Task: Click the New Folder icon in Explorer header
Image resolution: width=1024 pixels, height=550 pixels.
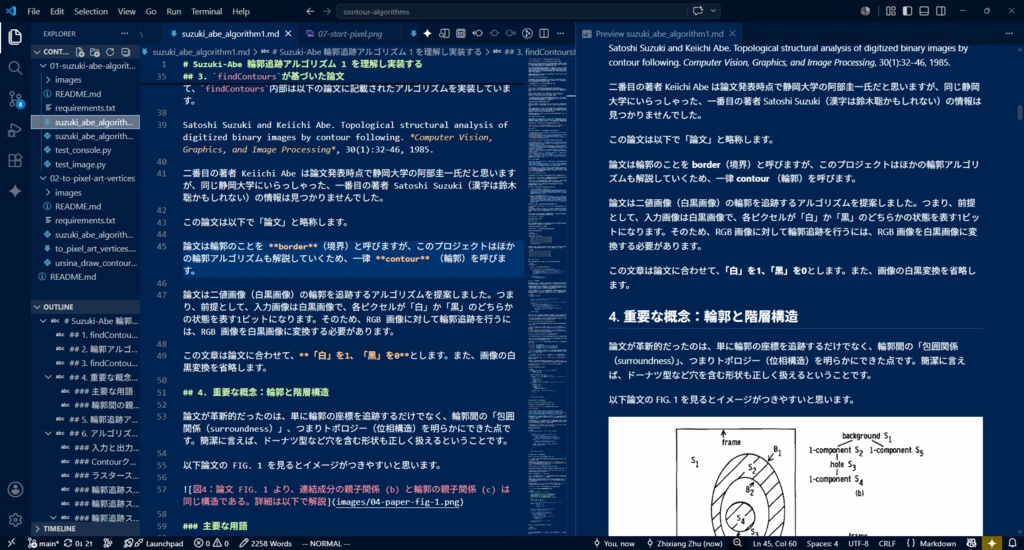Action: [95, 52]
